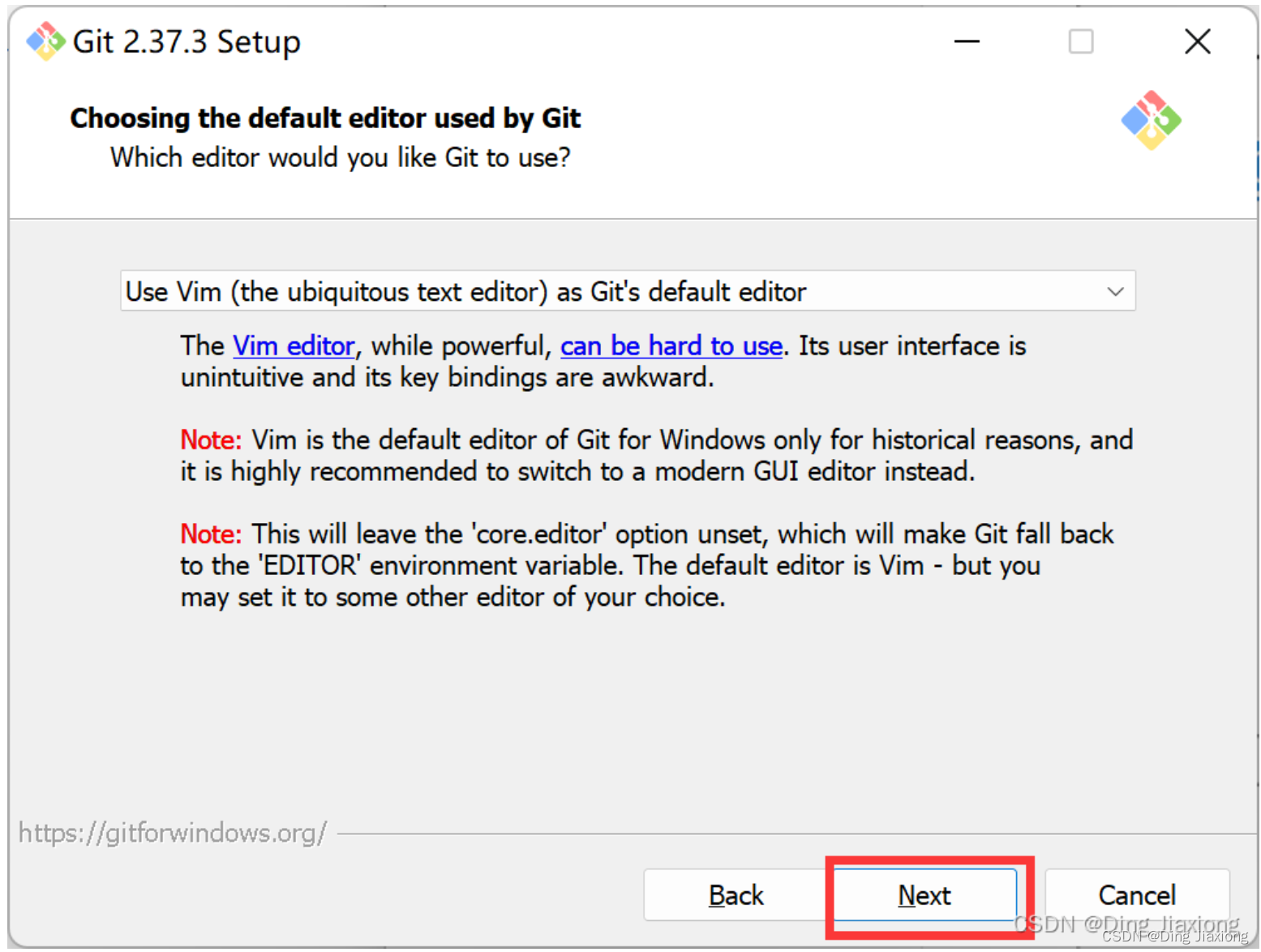This screenshot has width=1261, height=952.
Task: Click the second red 'Note:' about core.editor
Action: pos(211,534)
